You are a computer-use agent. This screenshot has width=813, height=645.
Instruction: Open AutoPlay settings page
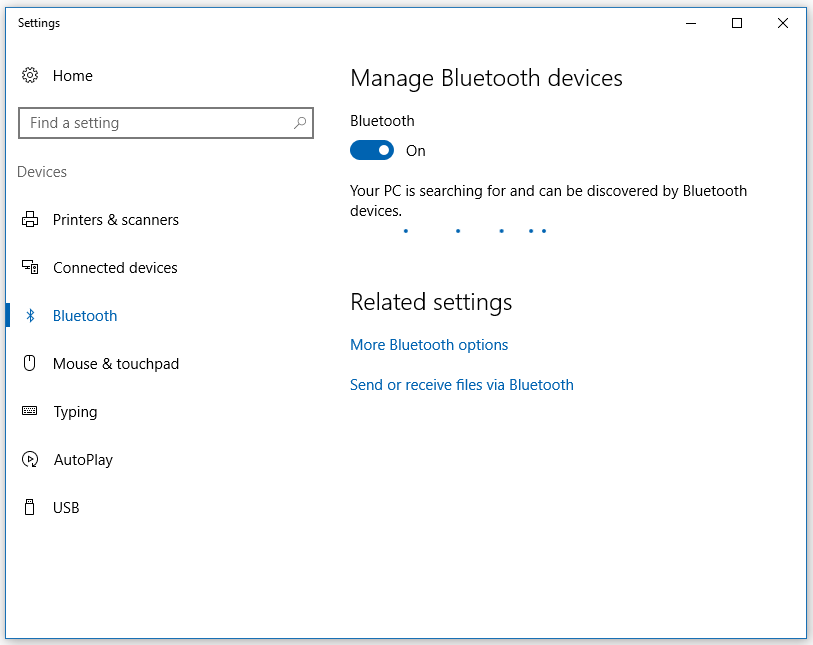[x=83, y=460]
